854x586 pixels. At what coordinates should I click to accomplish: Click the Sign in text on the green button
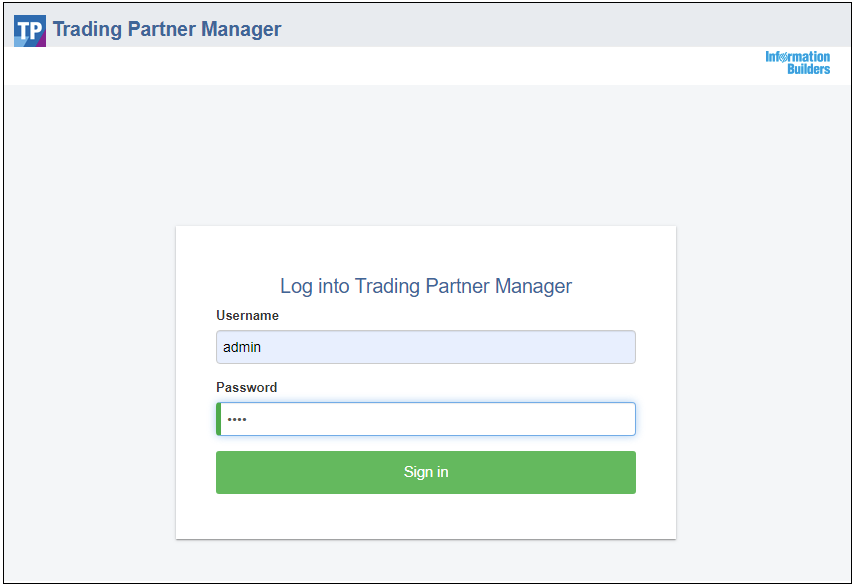(426, 472)
